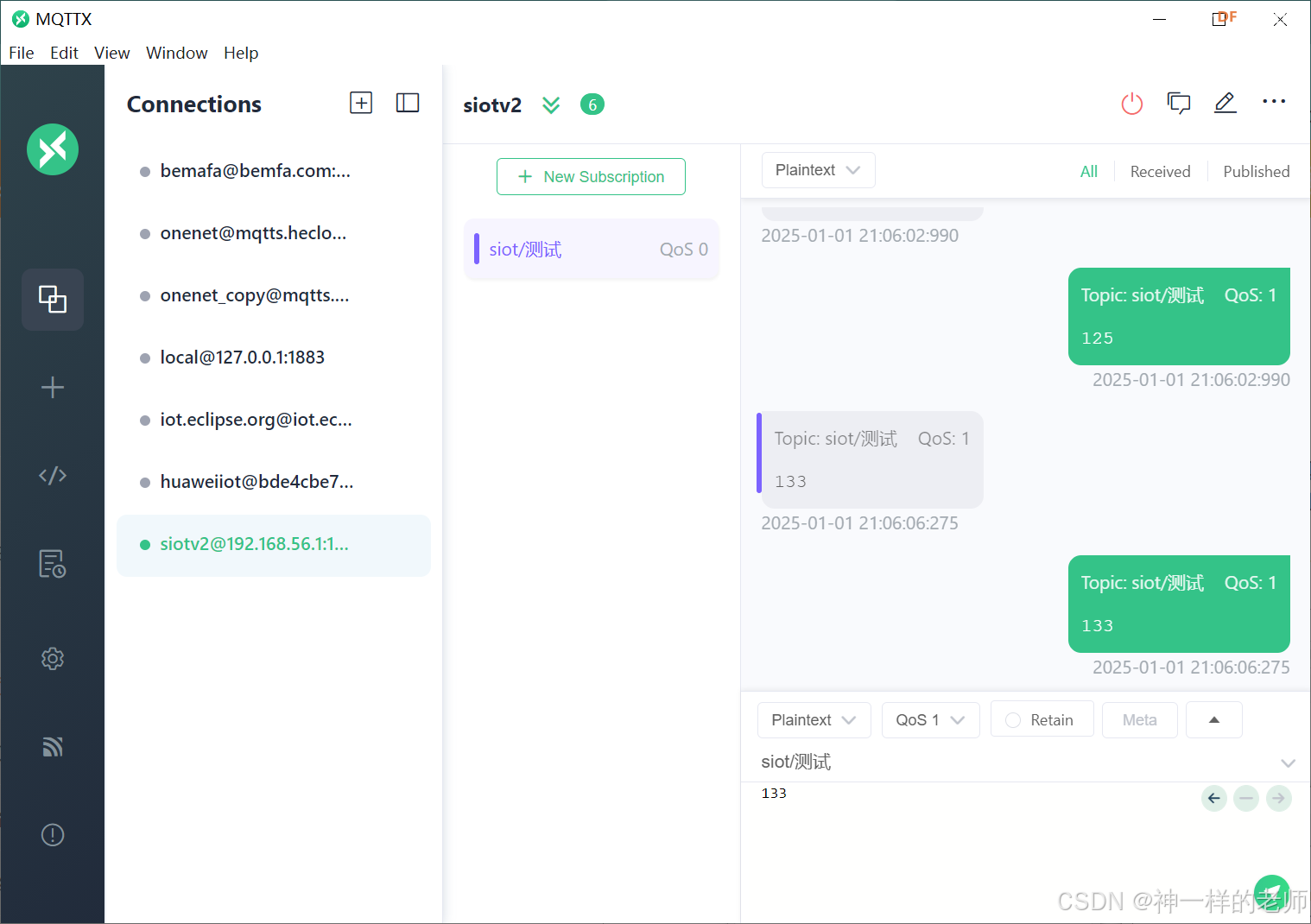Toggle connections list layout icon
The height and width of the screenshot is (924, 1311).
pos(408,103)
